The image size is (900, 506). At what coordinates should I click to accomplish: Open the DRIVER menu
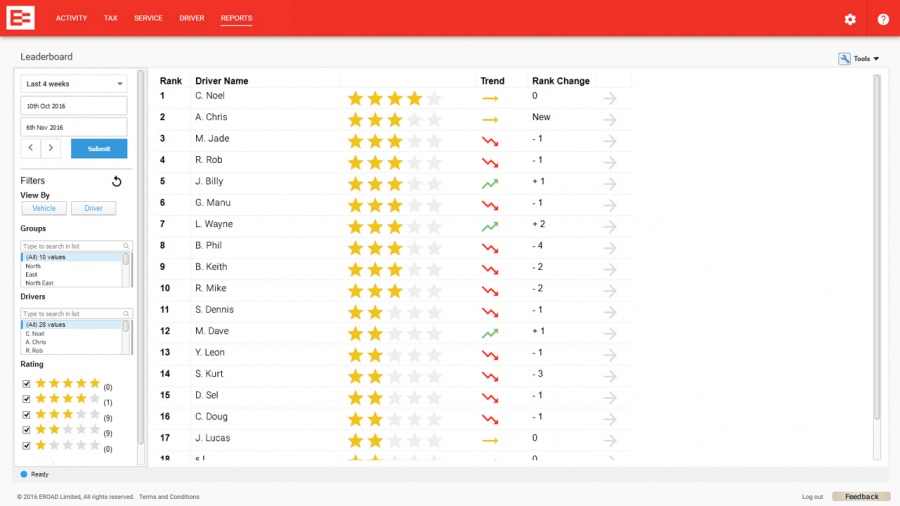coord(192,18)
